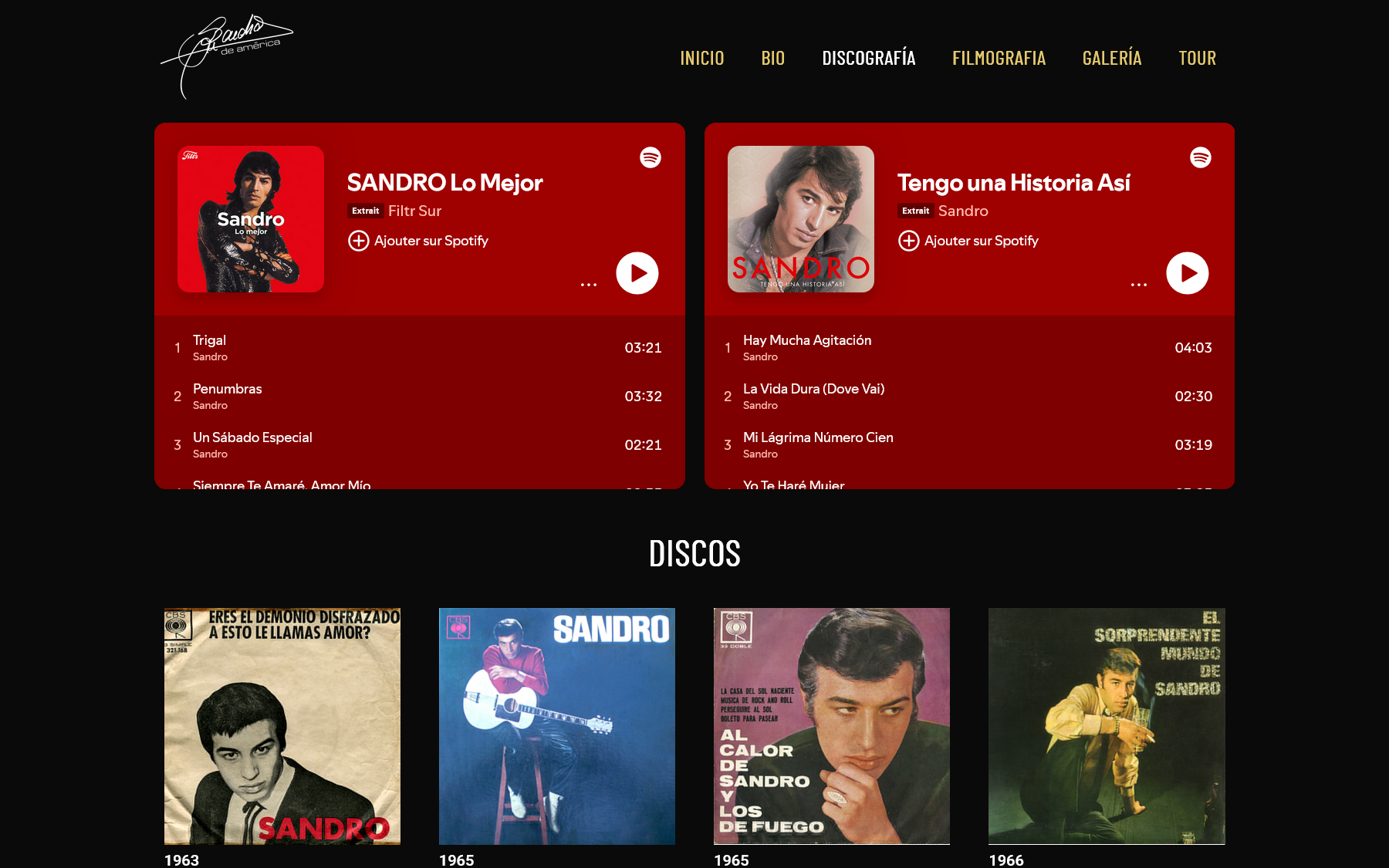
Task: Play Tengo una Historia Así album
Action: [x=1187, y=273]
